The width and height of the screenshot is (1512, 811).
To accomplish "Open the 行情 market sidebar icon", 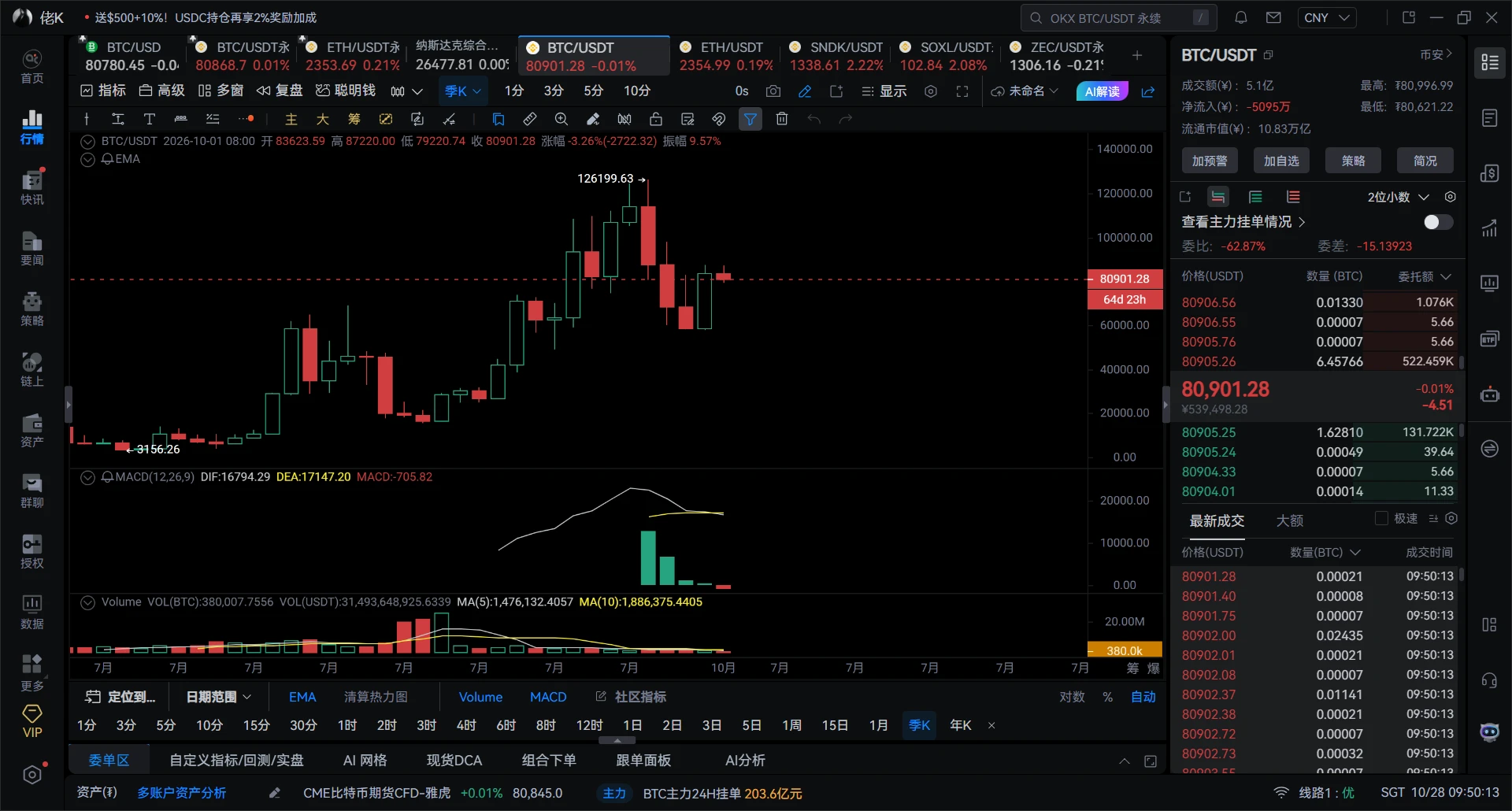I will [31, 128].
